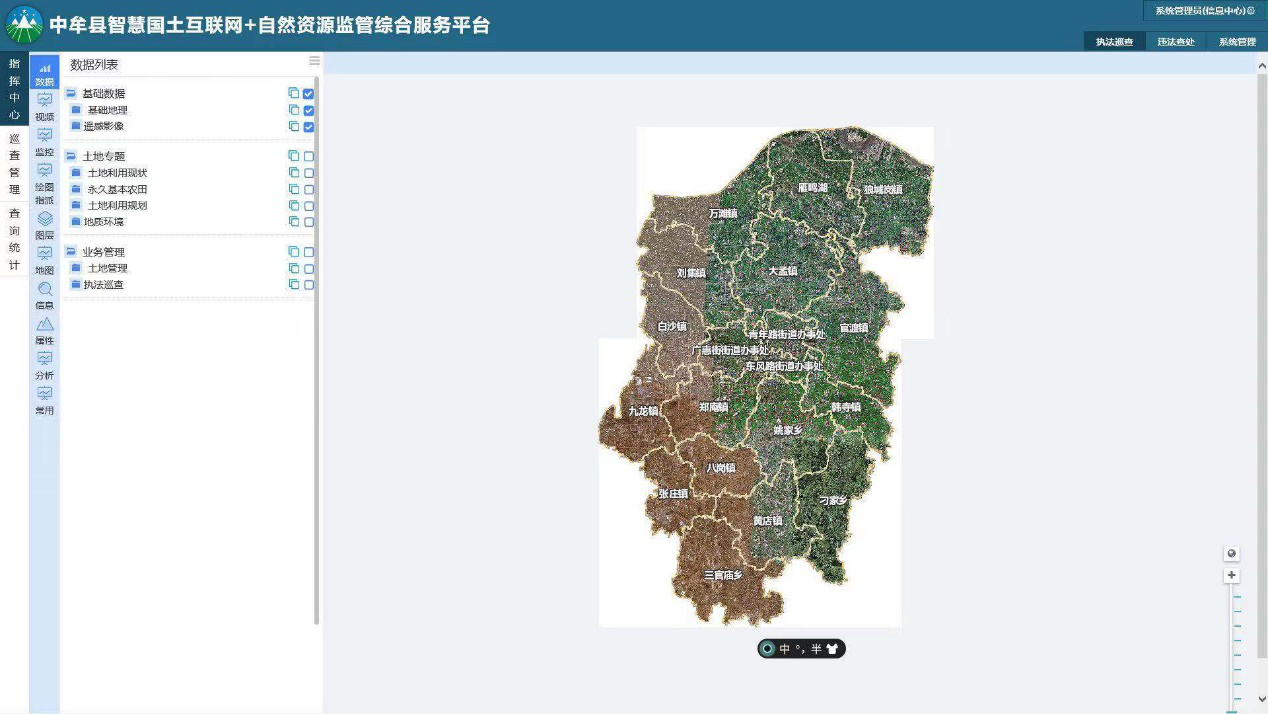Click the 系统管理员(信息中心) user button
This screenshot has width=1268, height=714.
click(1204, 11)
